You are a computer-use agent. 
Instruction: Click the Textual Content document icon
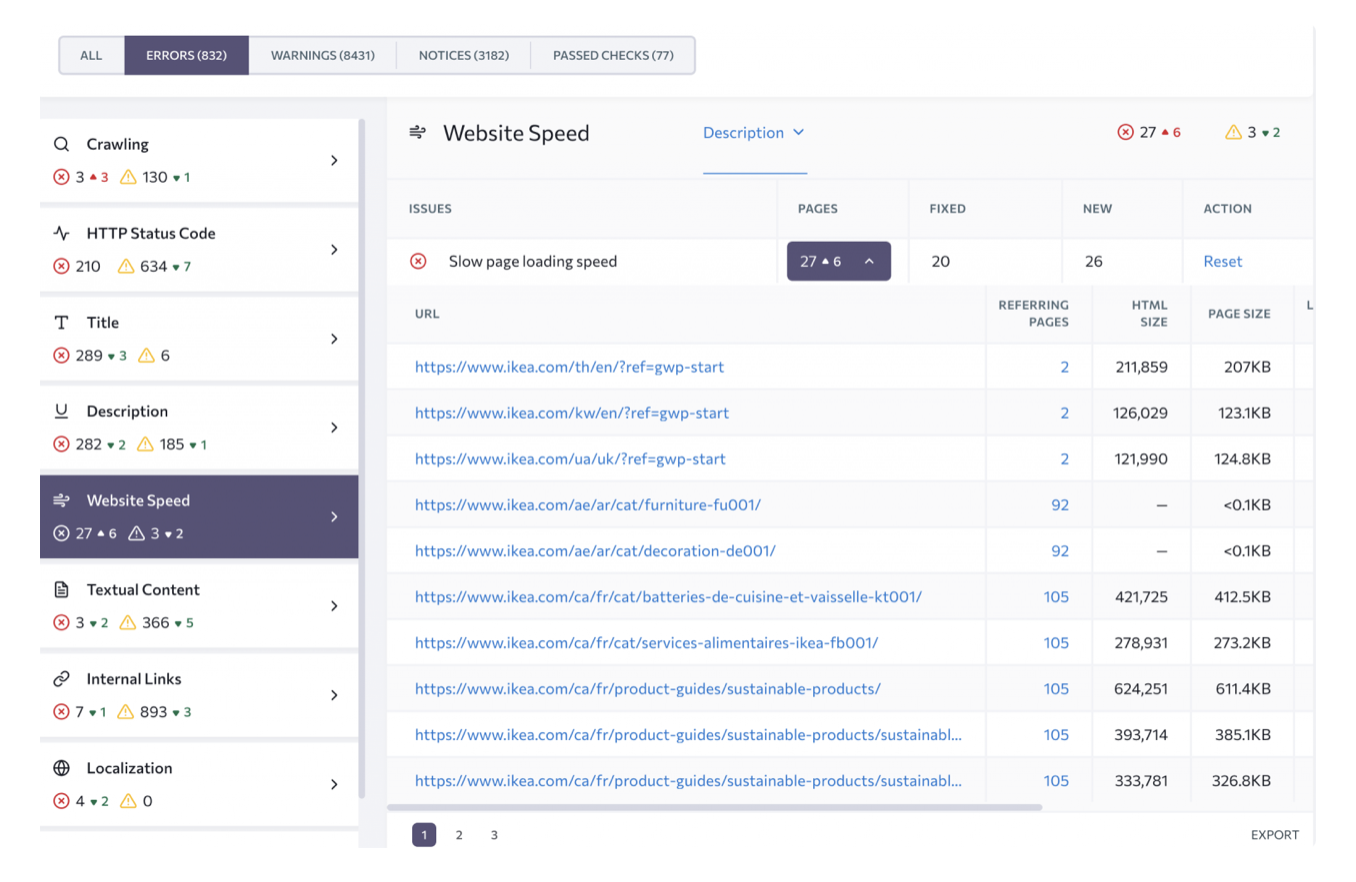click(x=62, y=590)
